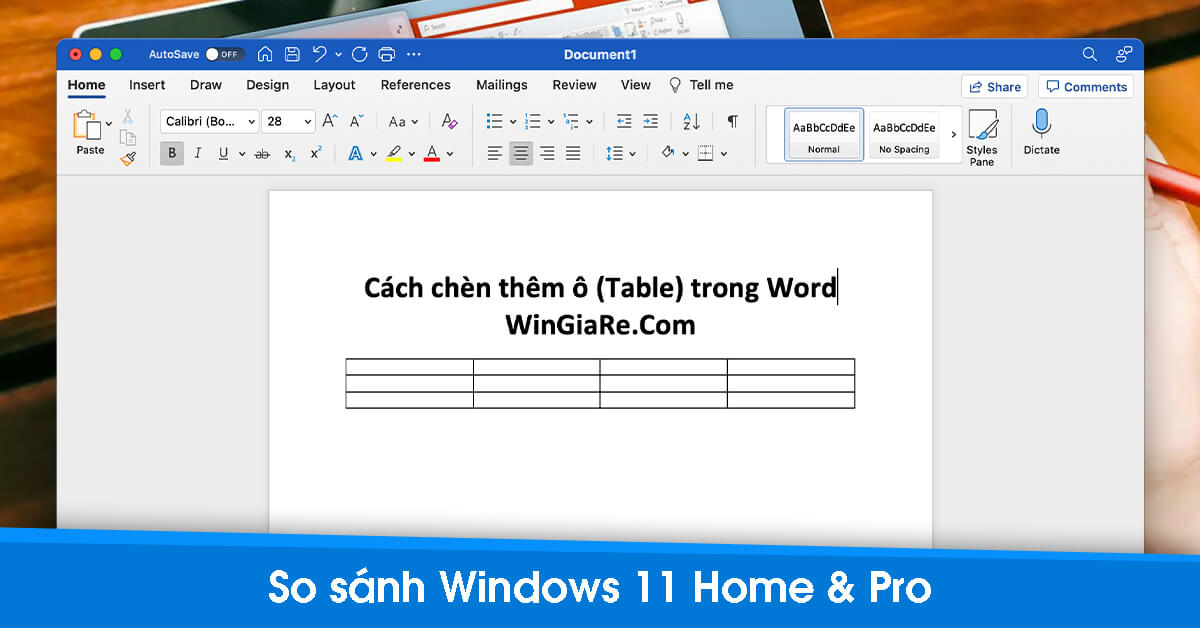Screen dimensions: 1200x628
Task: Click the Decrease Indent icon
Action: (624, 121)
